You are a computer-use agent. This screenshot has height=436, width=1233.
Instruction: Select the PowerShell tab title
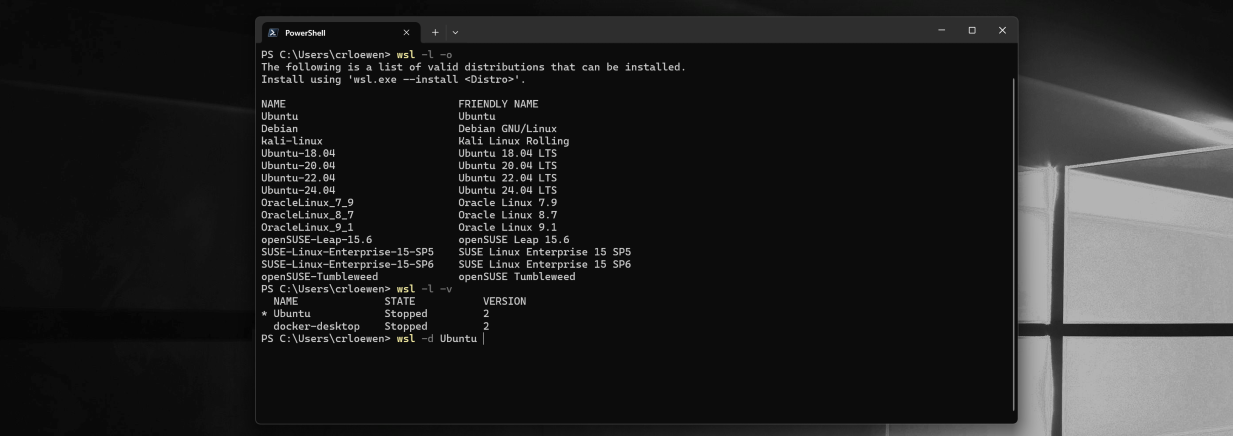[x=305, y=33]
